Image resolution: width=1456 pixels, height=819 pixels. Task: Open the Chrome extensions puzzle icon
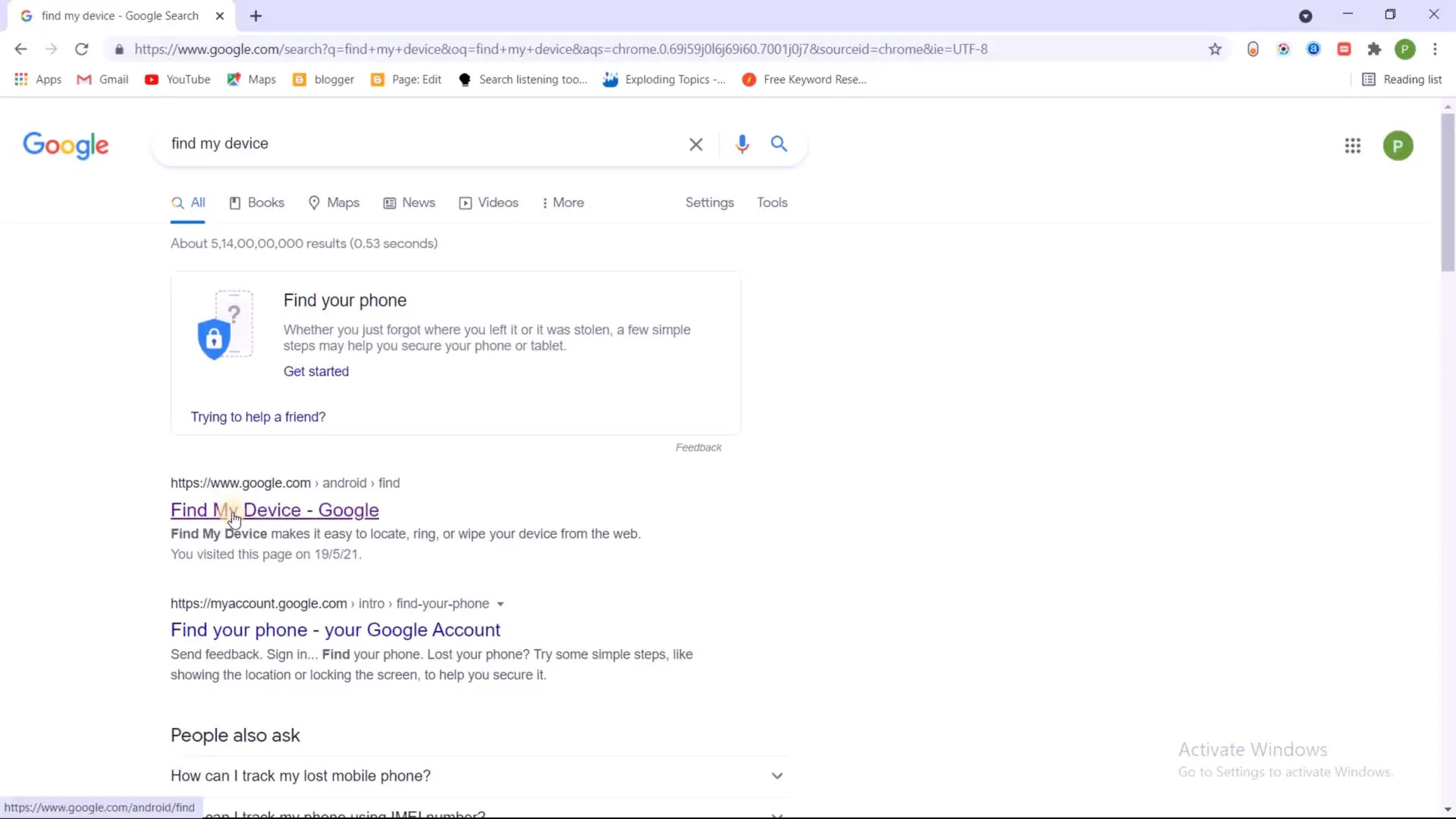point(1374,49)
